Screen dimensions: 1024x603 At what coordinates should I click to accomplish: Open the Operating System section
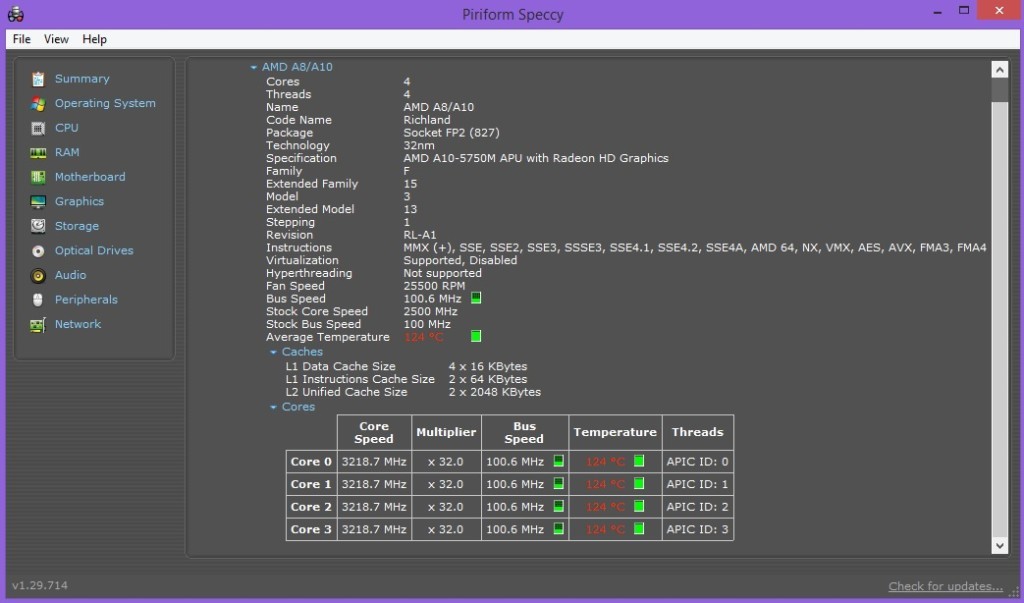click(105, 103)
